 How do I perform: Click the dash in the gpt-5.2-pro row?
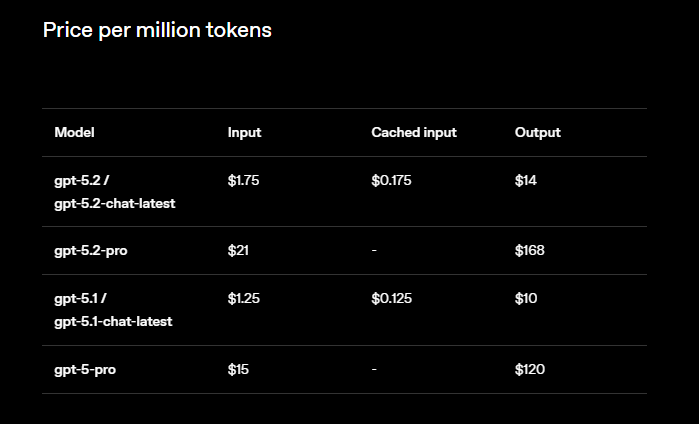point(374,250)
